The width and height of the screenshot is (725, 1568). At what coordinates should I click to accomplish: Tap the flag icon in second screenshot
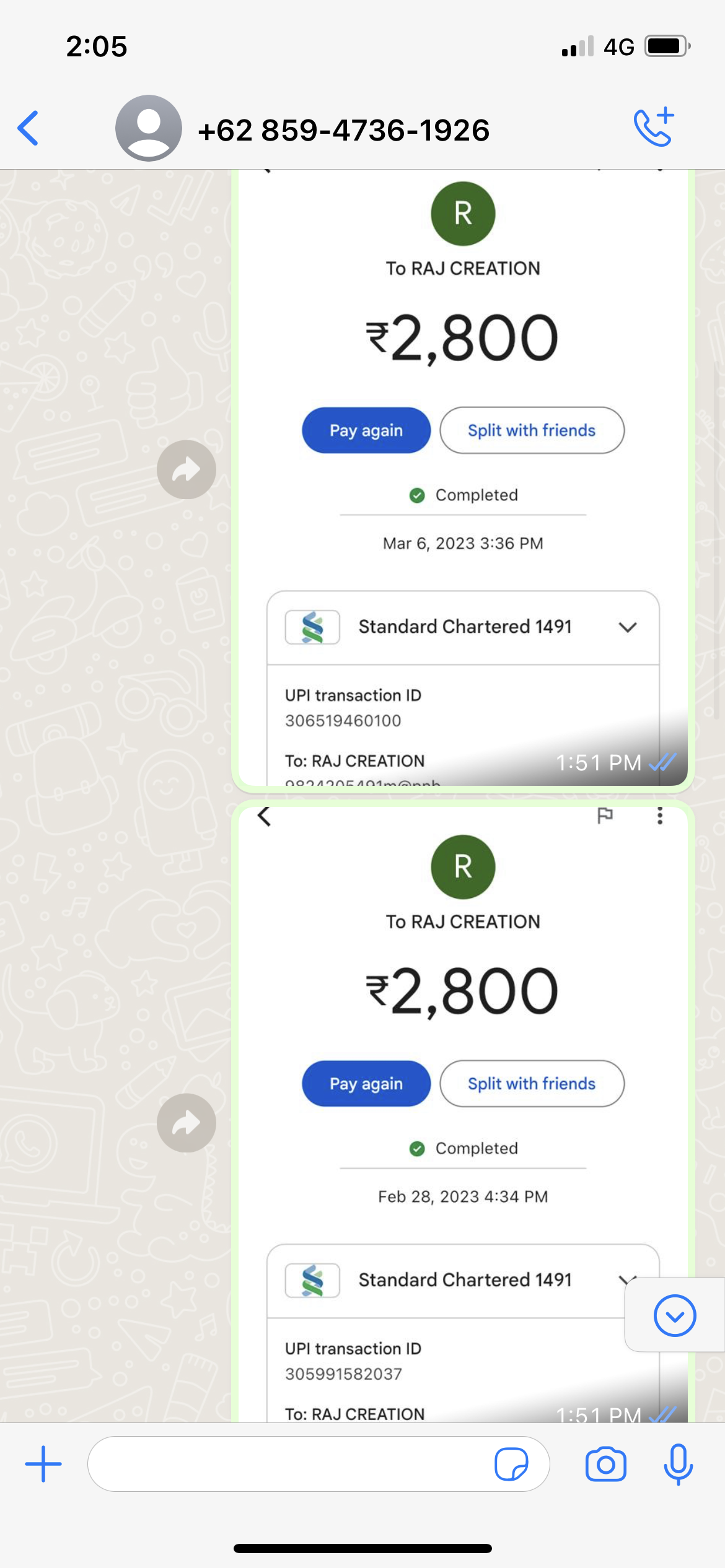click(605, 816)
